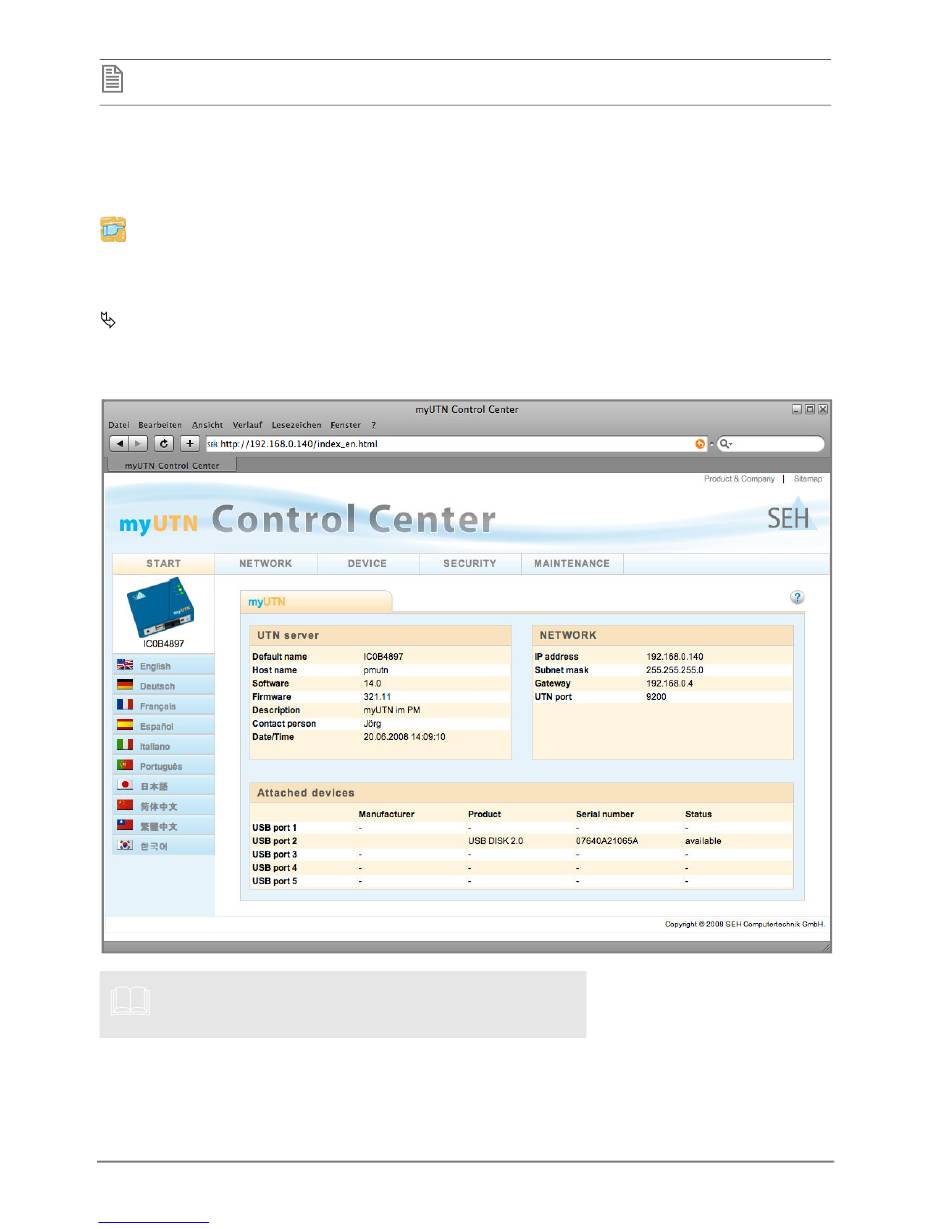Open the Verlauf menu

point(248,425)
